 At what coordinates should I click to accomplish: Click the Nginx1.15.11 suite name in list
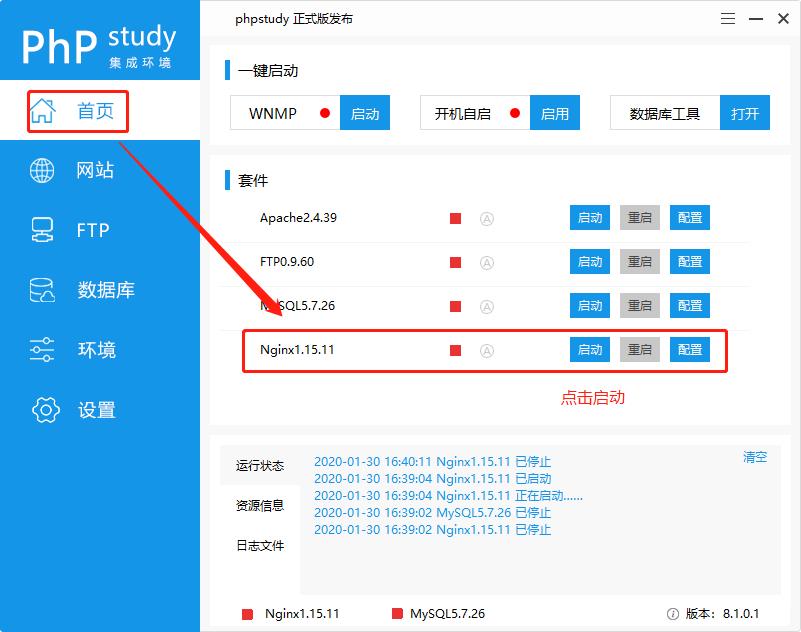pyautogui.click(x=297, y=349)
